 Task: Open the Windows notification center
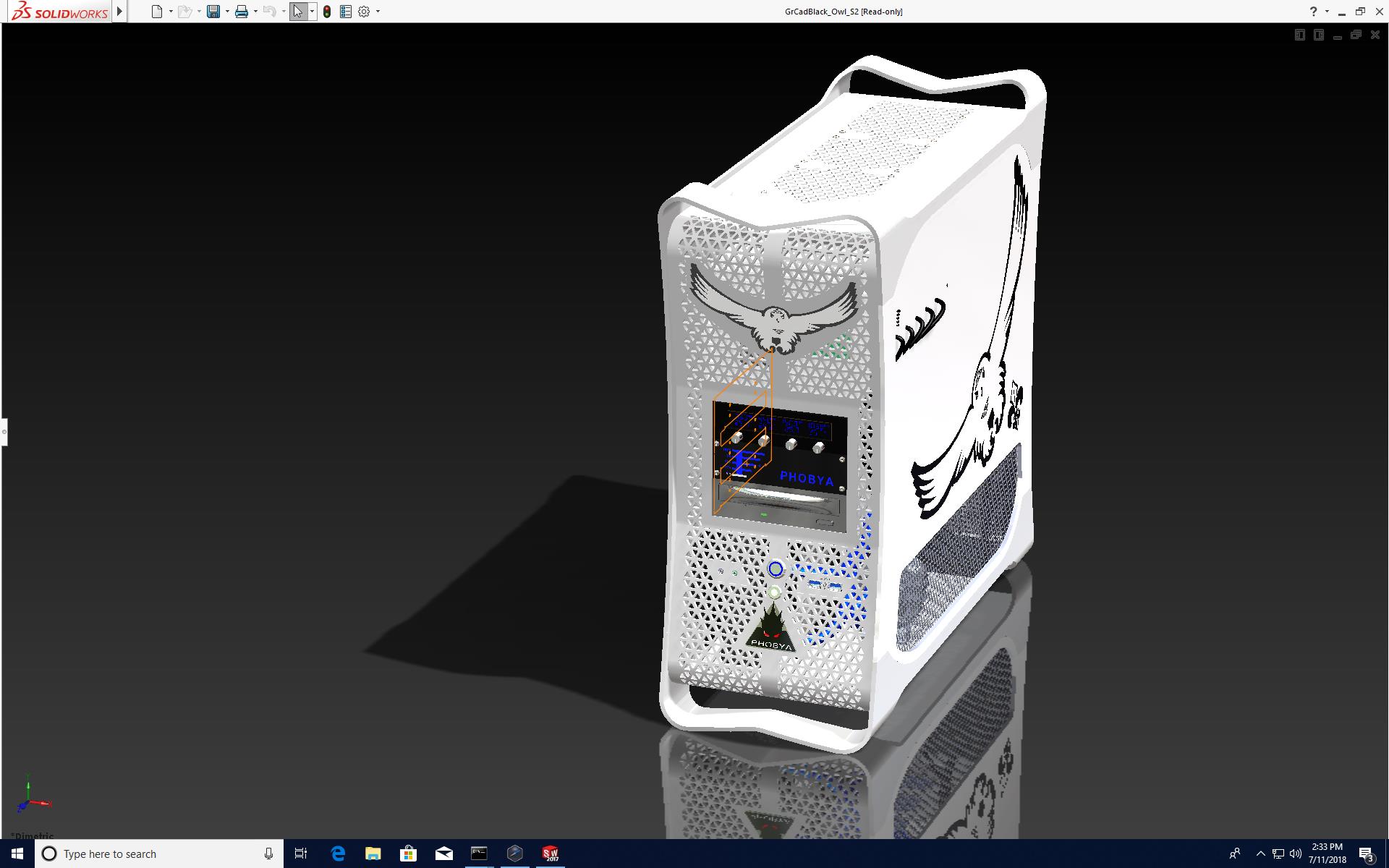(1366, 854)
